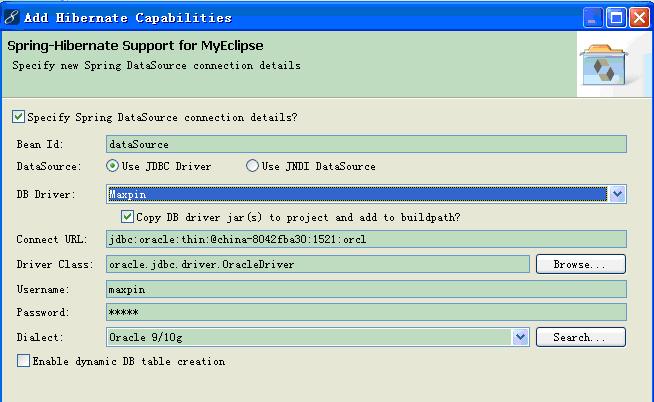Click the Driver Class: label

[x=55, y=264]
